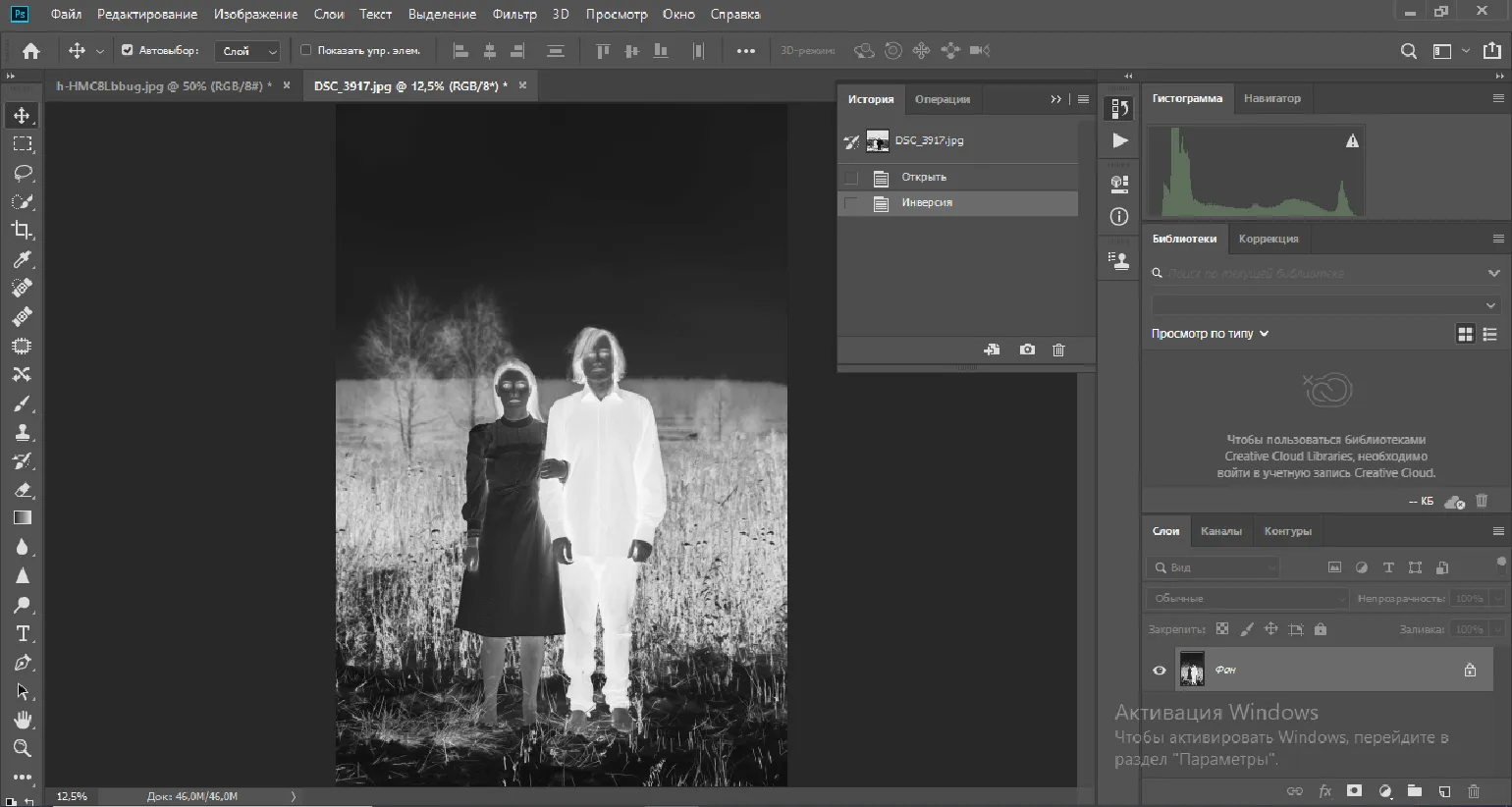Screen dimensions: 1512x807
Task: Activate the Hand tool
Action: 22,720
